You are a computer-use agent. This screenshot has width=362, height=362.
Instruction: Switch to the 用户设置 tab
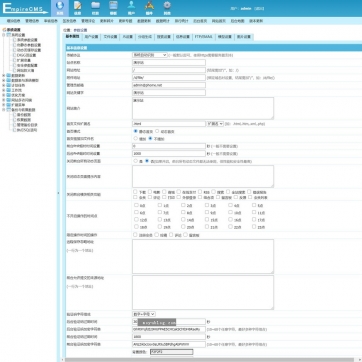point(91,37)
